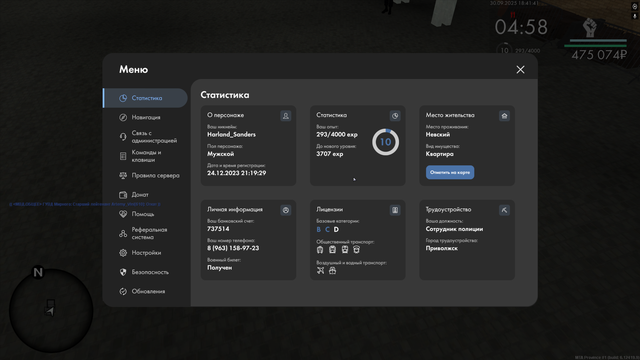Image resolution: width=640 pixels, height=360 pixels.
Task: Click the fist weapon icon in HUD
Action: coord(589,28)
